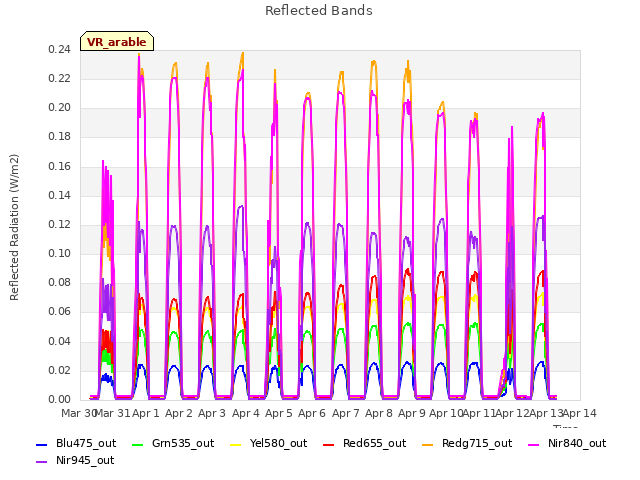Click the 0.20 y-axis value
The width and height of the screenshot is (640, 480).
(59, 108)
